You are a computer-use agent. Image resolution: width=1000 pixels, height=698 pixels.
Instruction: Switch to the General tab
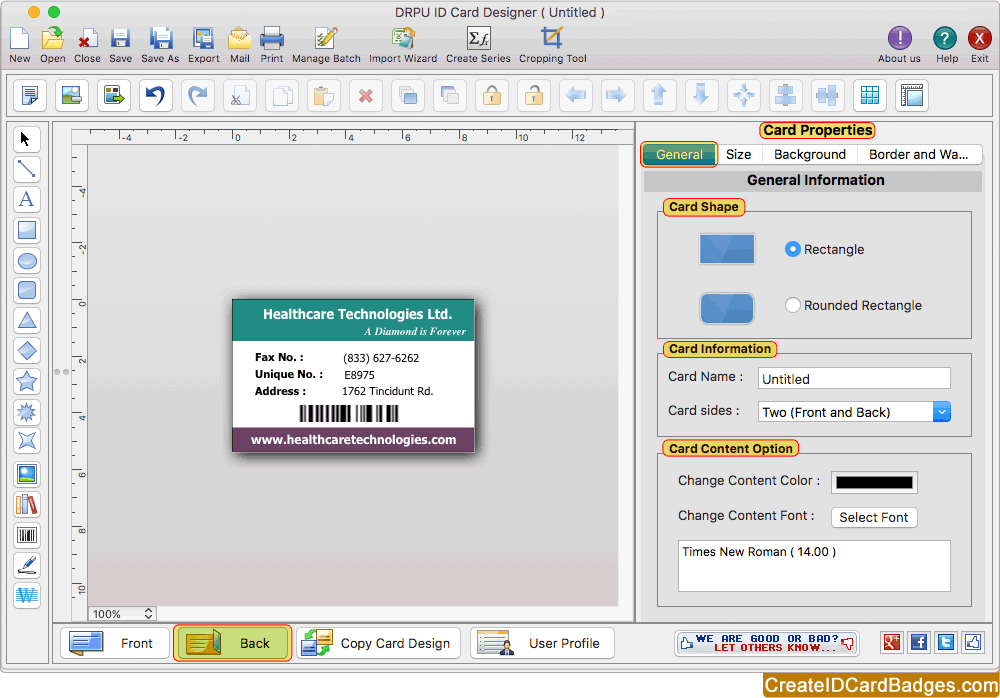pos(679,154)
